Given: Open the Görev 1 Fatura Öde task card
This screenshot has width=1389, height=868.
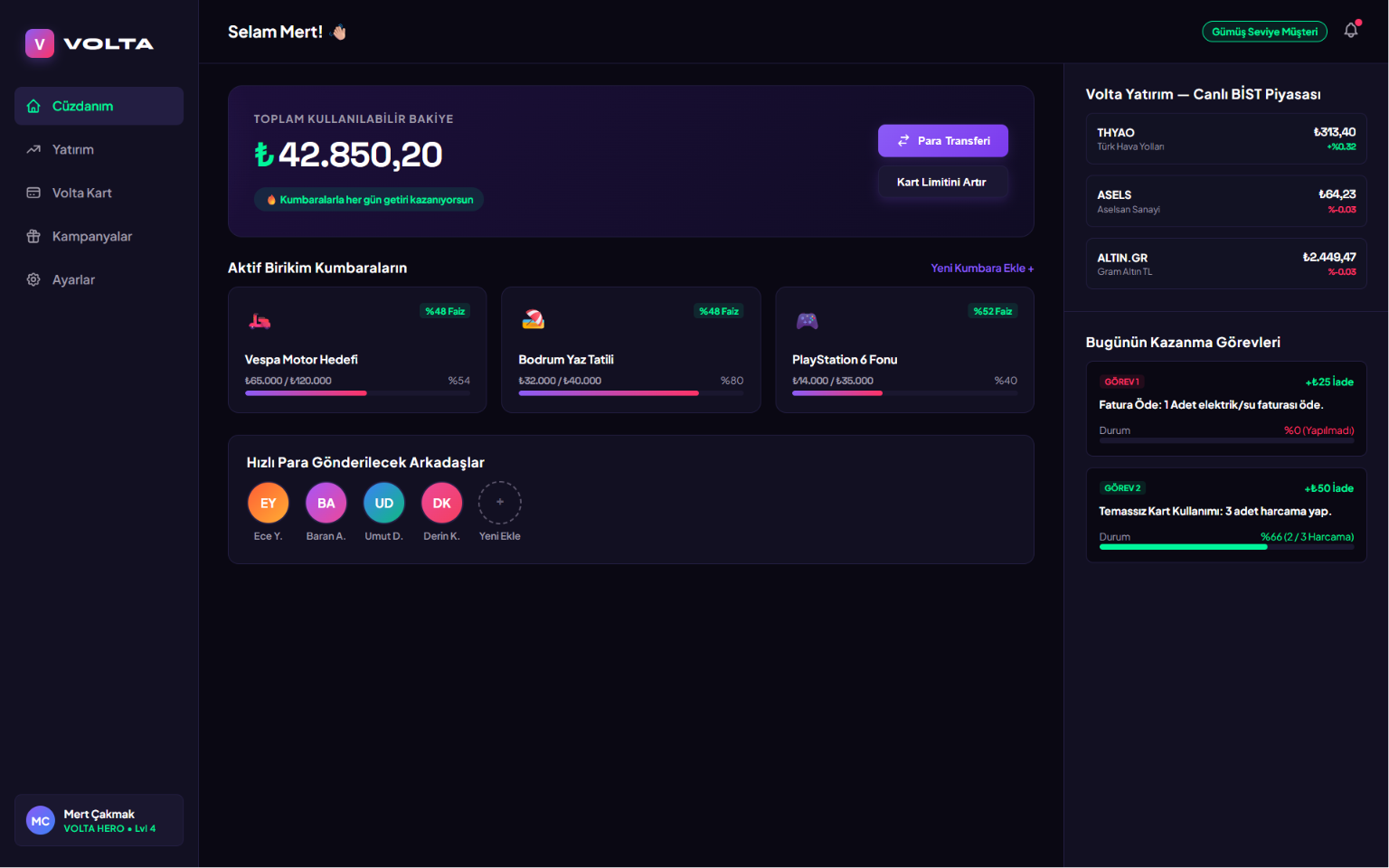Looking at the screenshot, I should [x=1226, y=409].
